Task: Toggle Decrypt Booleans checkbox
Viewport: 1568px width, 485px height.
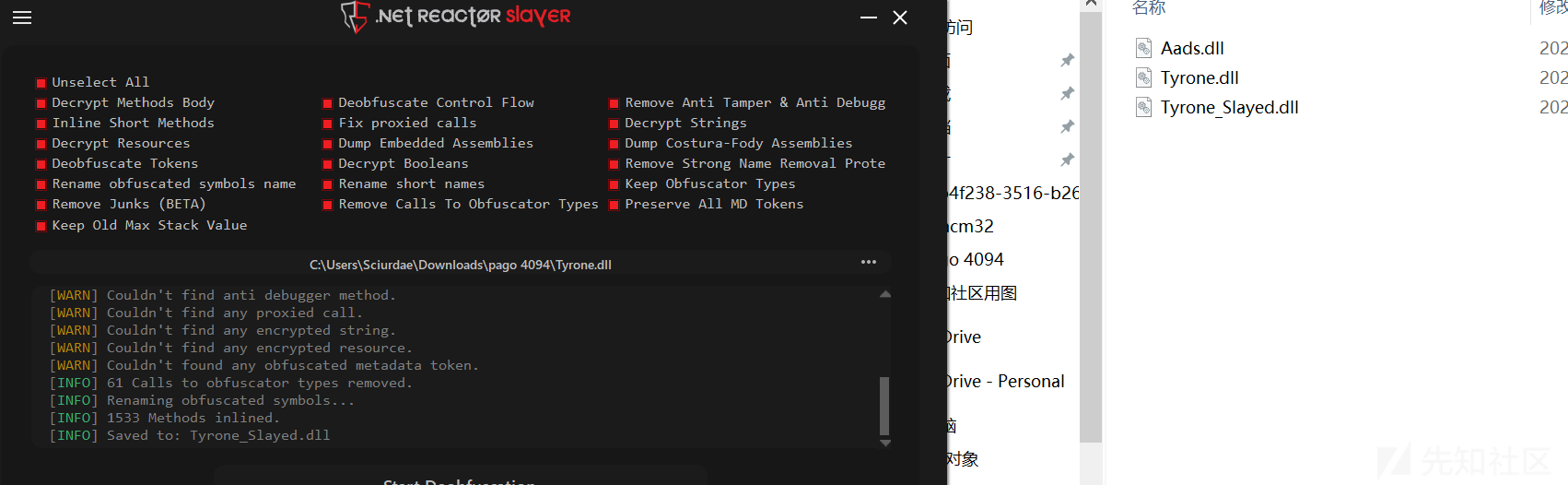Action: 327,164
